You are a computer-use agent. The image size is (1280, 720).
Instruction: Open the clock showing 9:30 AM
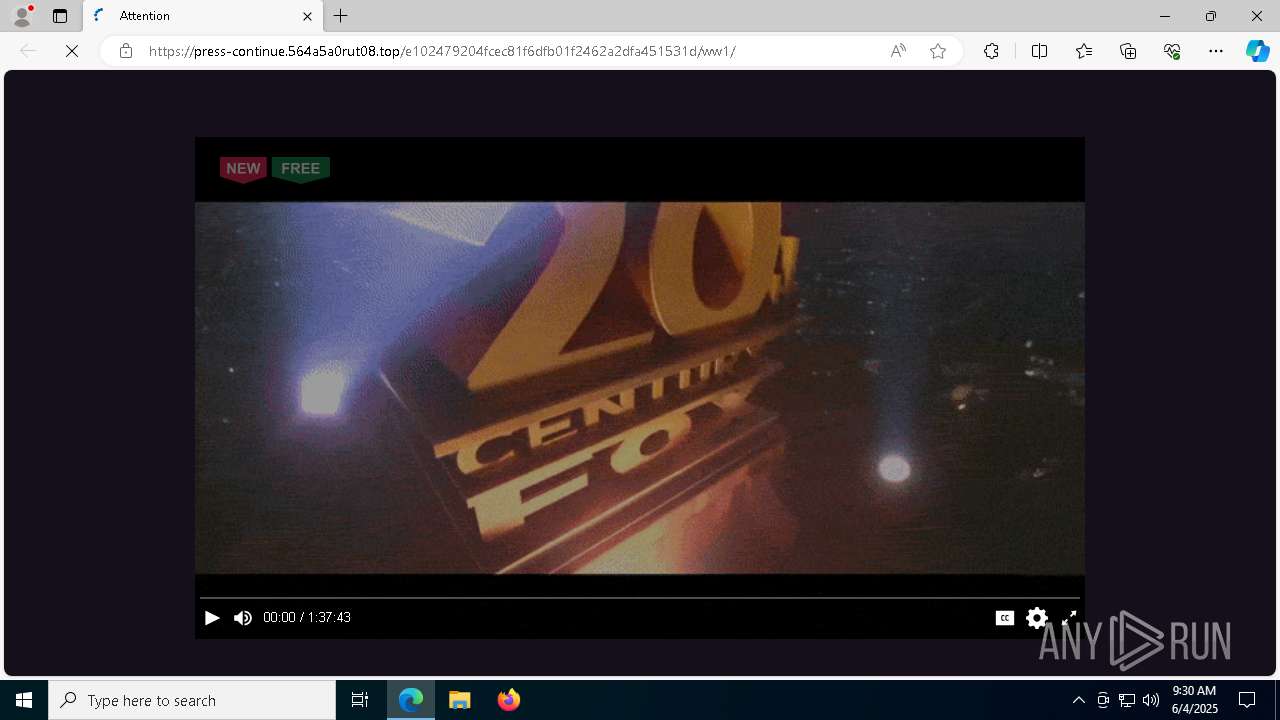(x=1194, y=700)
